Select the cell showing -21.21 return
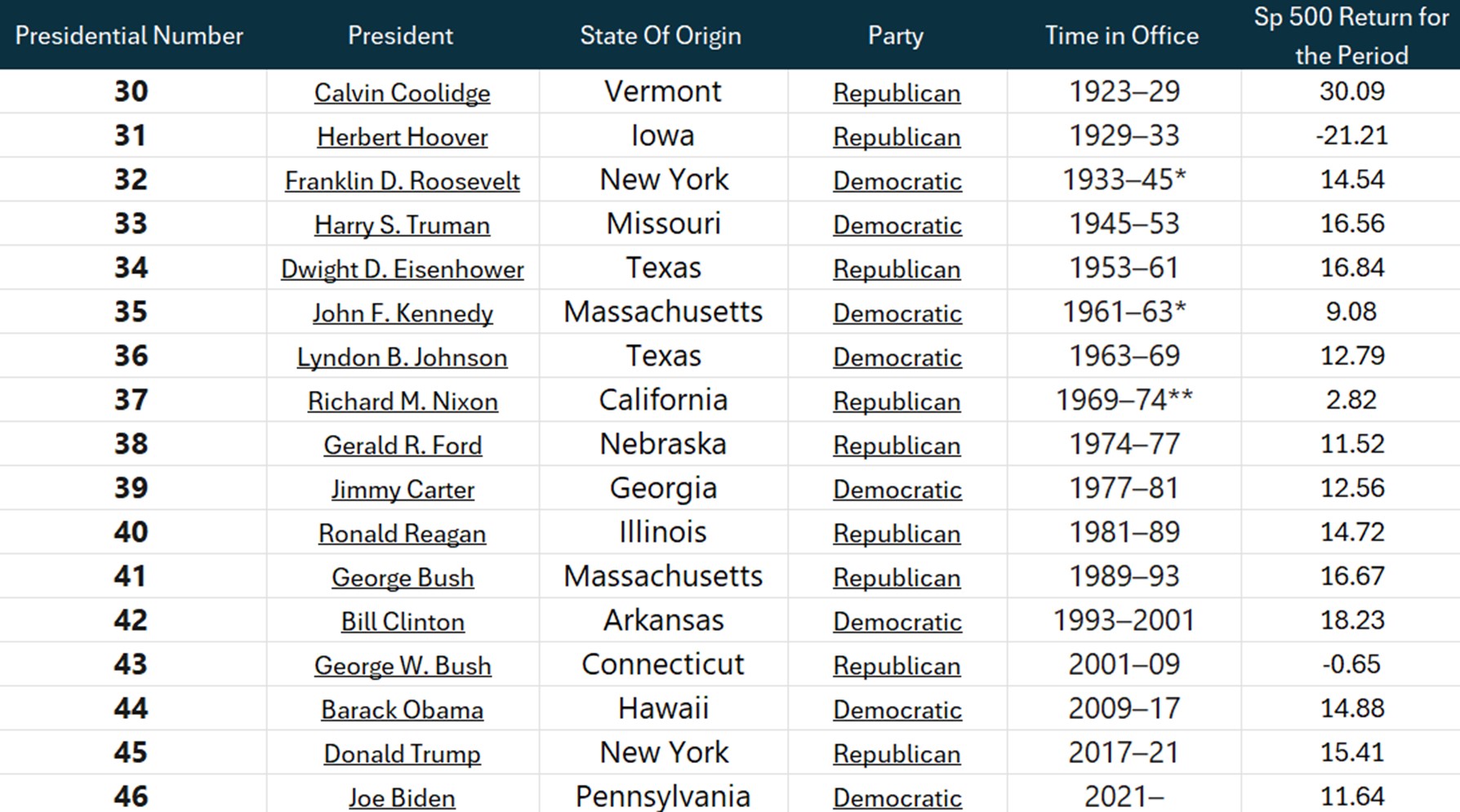Image resolution: width=1460 pixels, height=812 pixels. (x=1351, y=135)
